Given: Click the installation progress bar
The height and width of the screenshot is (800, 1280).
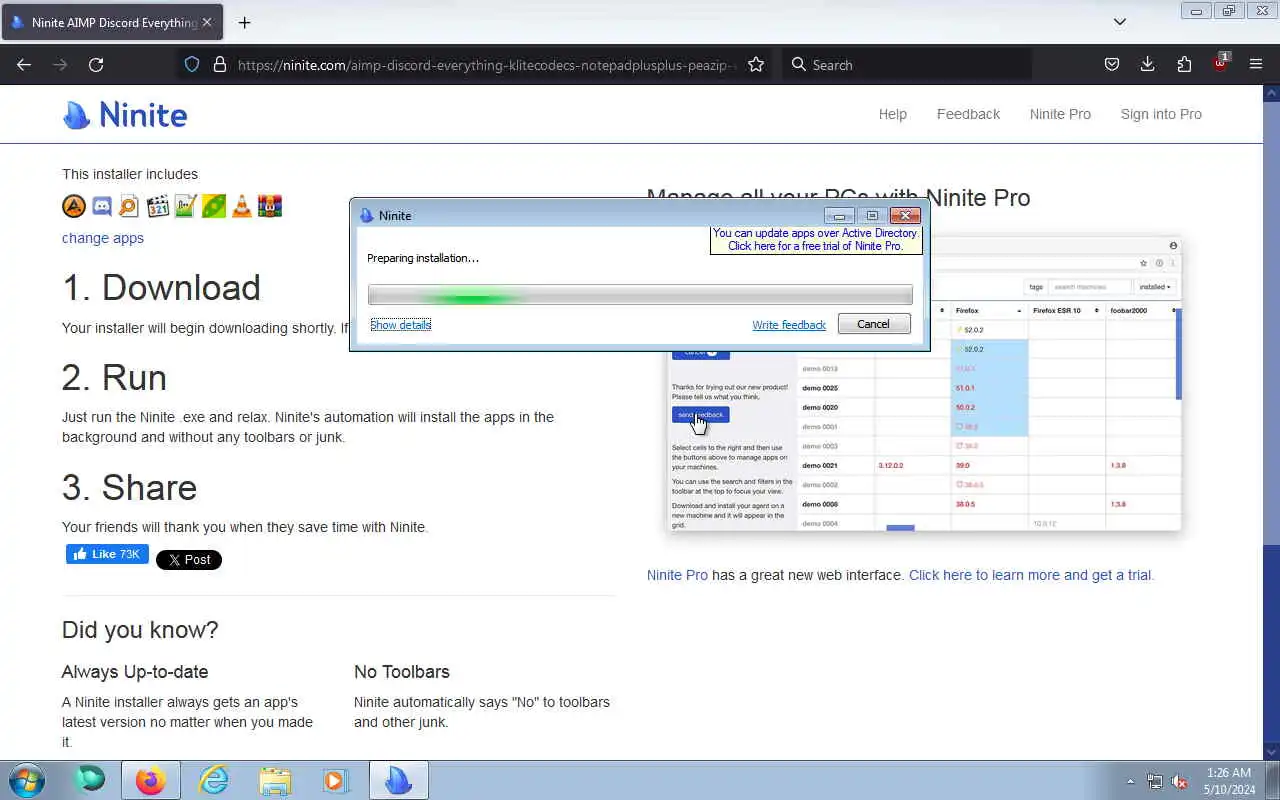Looking at the screenshot, I should pyautogui.click(x=640, y=295).
